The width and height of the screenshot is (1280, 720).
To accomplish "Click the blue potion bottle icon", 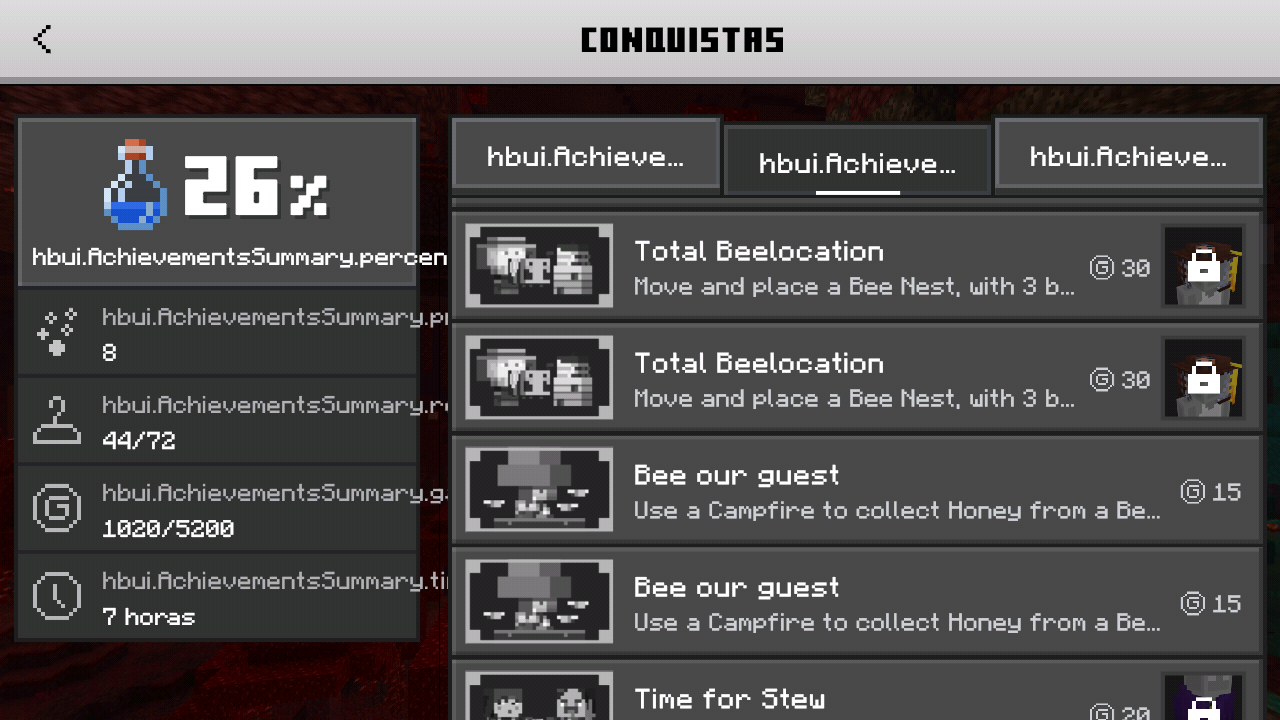I will 135,184.
